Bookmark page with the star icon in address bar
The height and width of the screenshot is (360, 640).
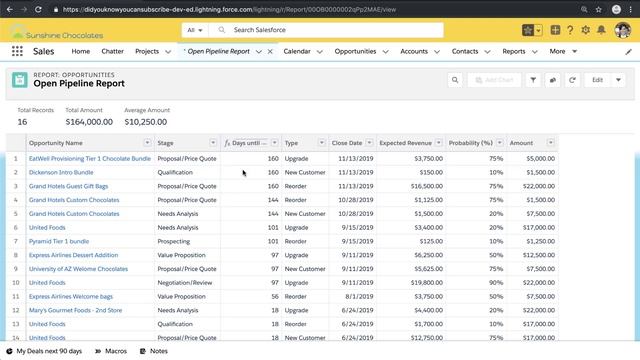(599, 9)
